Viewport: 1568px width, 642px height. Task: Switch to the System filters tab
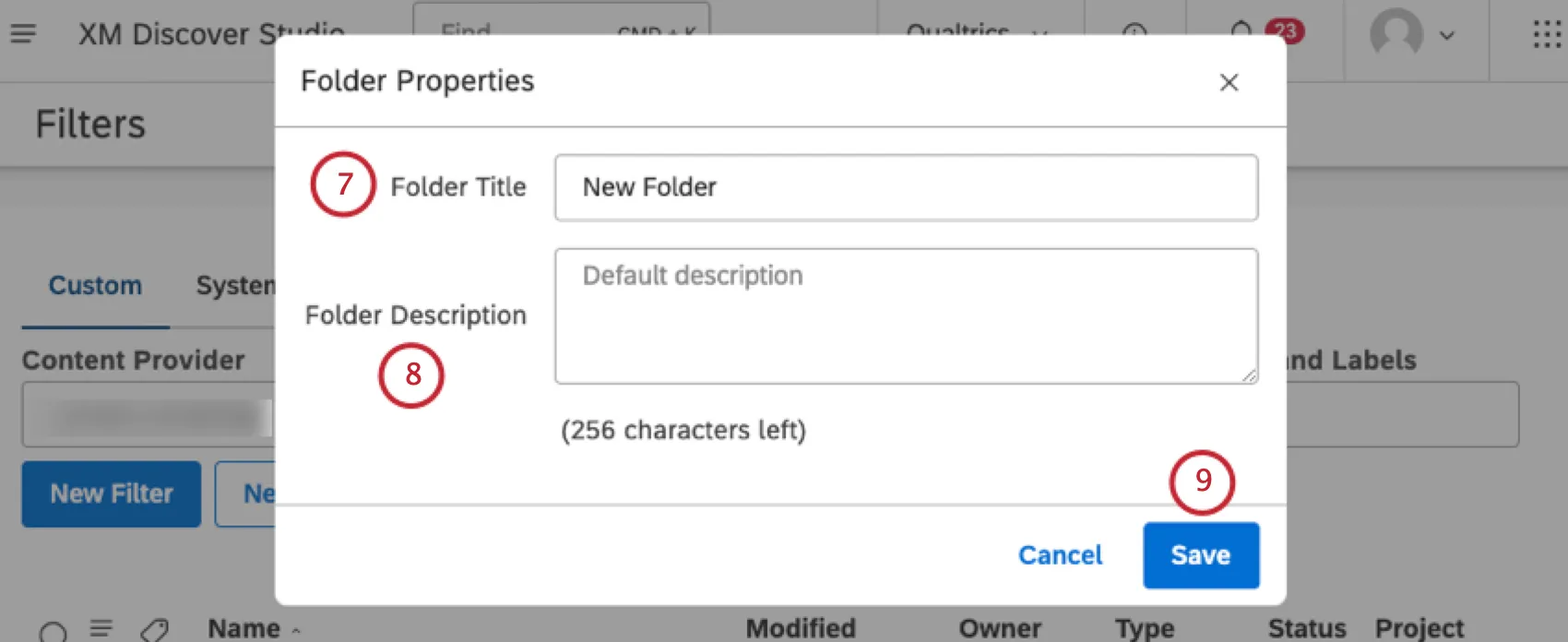233,286
